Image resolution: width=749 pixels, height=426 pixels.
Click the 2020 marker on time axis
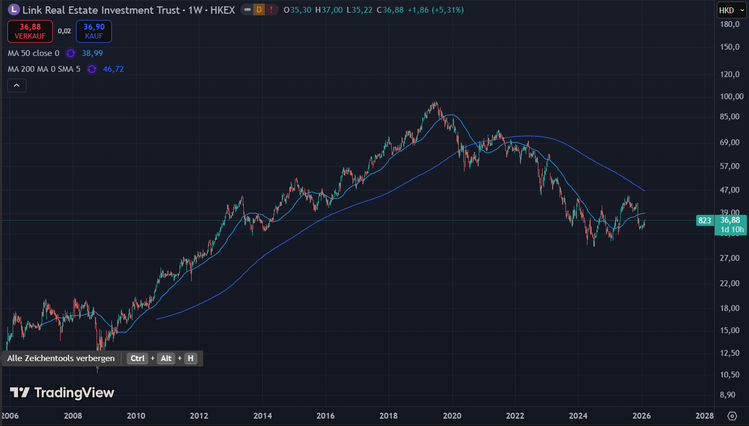[452, 415]
